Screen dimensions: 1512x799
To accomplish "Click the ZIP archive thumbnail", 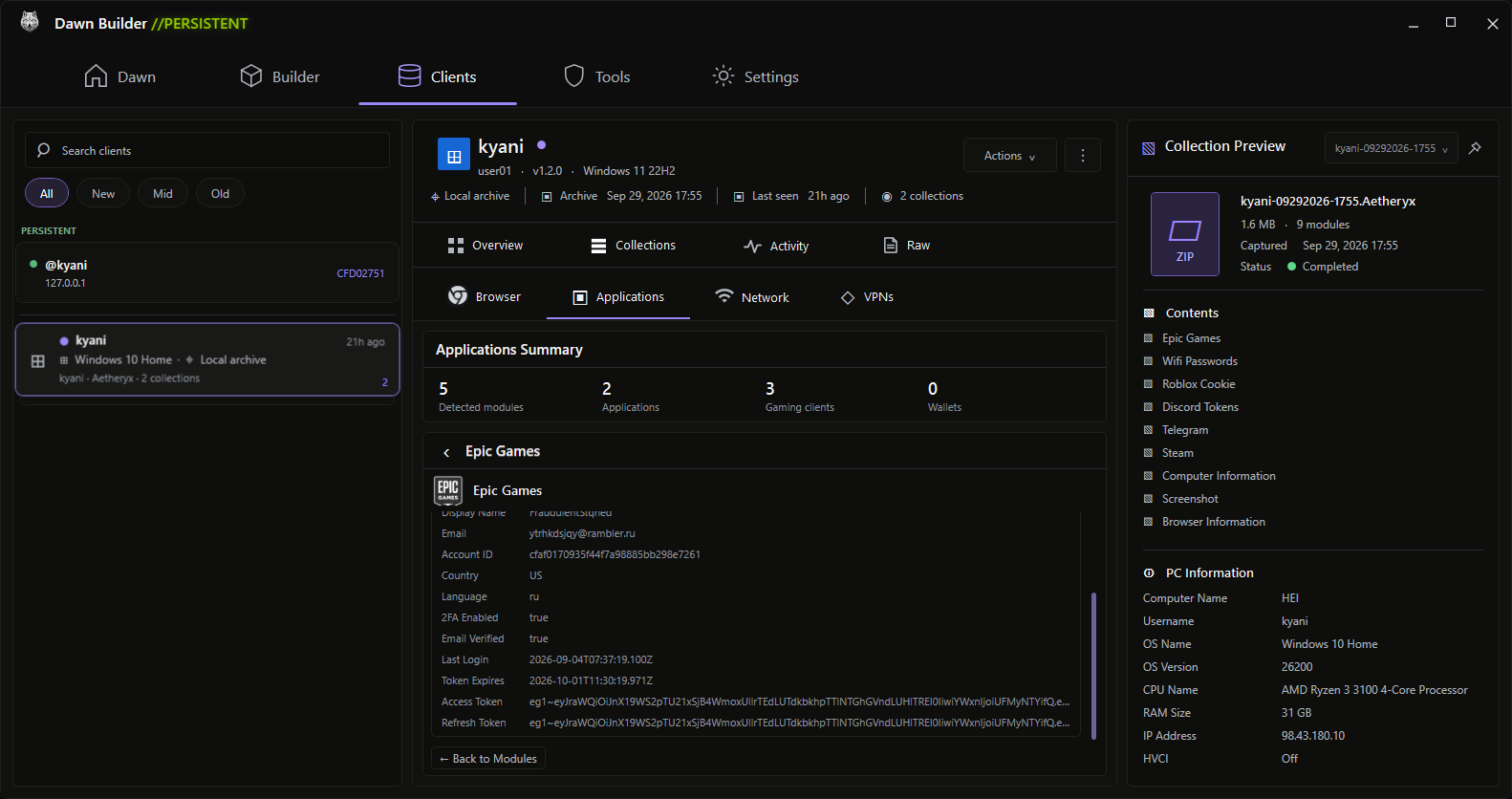I will click(1185, 234).
